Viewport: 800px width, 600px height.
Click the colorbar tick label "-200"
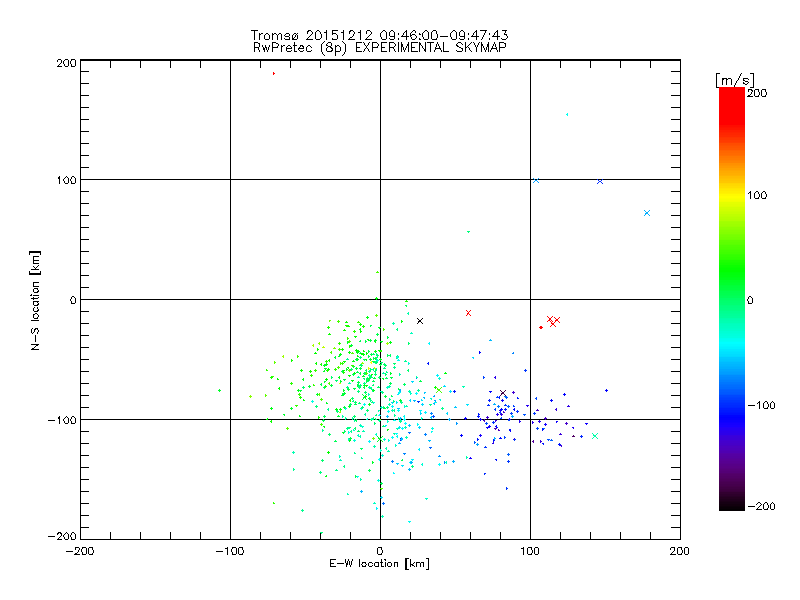tap(761, 506)
